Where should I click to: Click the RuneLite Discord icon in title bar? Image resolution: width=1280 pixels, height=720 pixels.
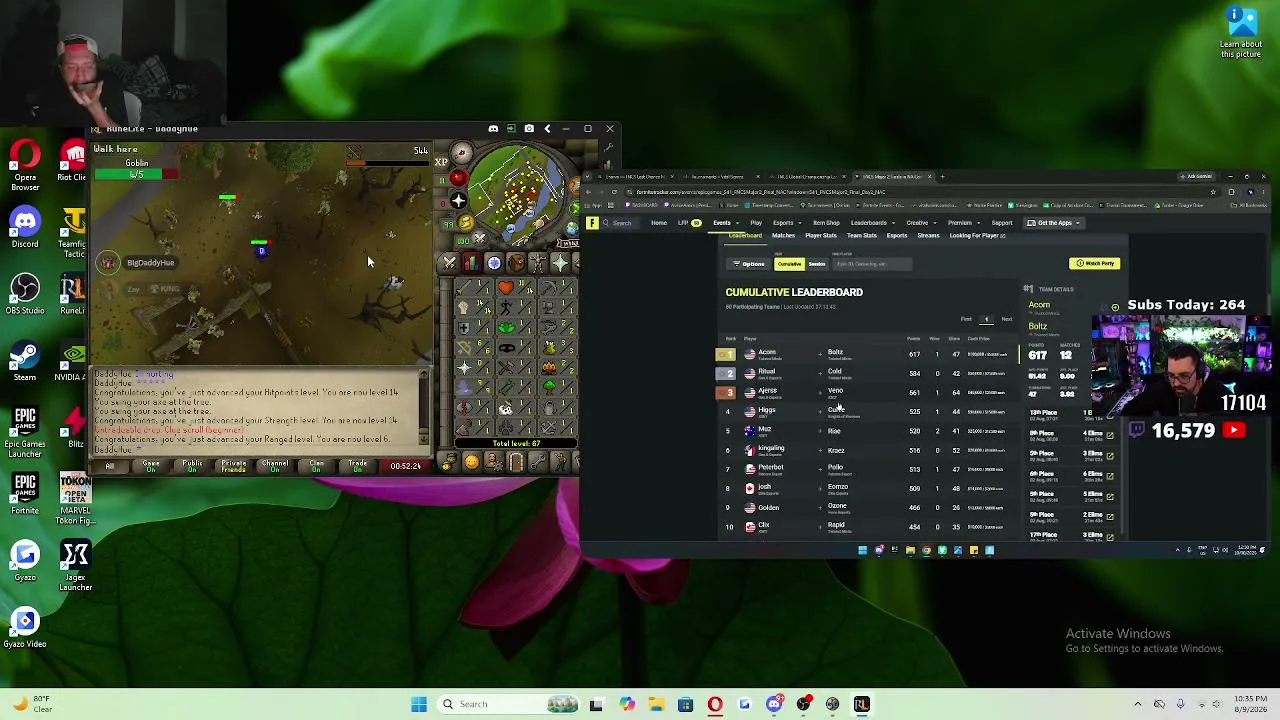click(x=493, y=129)
